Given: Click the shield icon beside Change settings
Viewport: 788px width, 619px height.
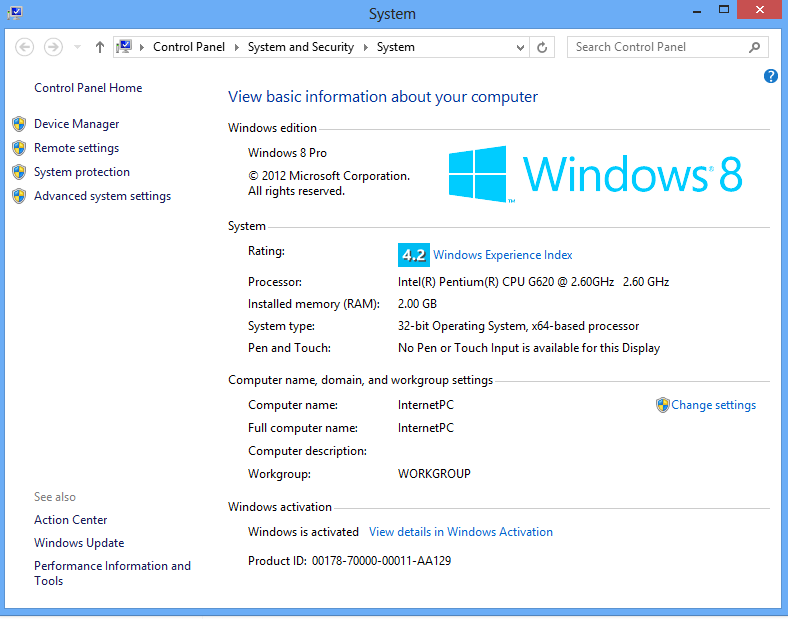Looking at the screenshot, I should pos(663,405).
